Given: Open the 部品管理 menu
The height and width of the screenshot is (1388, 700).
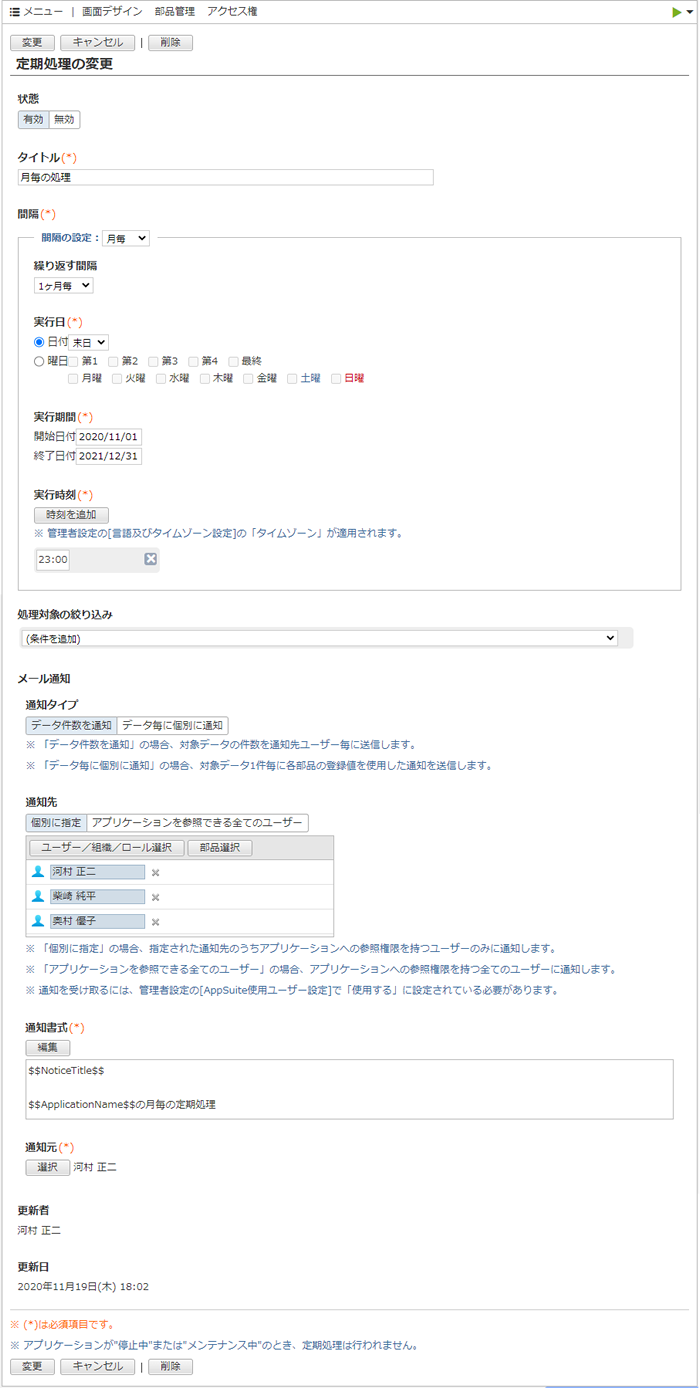Looking at the screenshot, I should pyautogui.click(x=175, y=12).
